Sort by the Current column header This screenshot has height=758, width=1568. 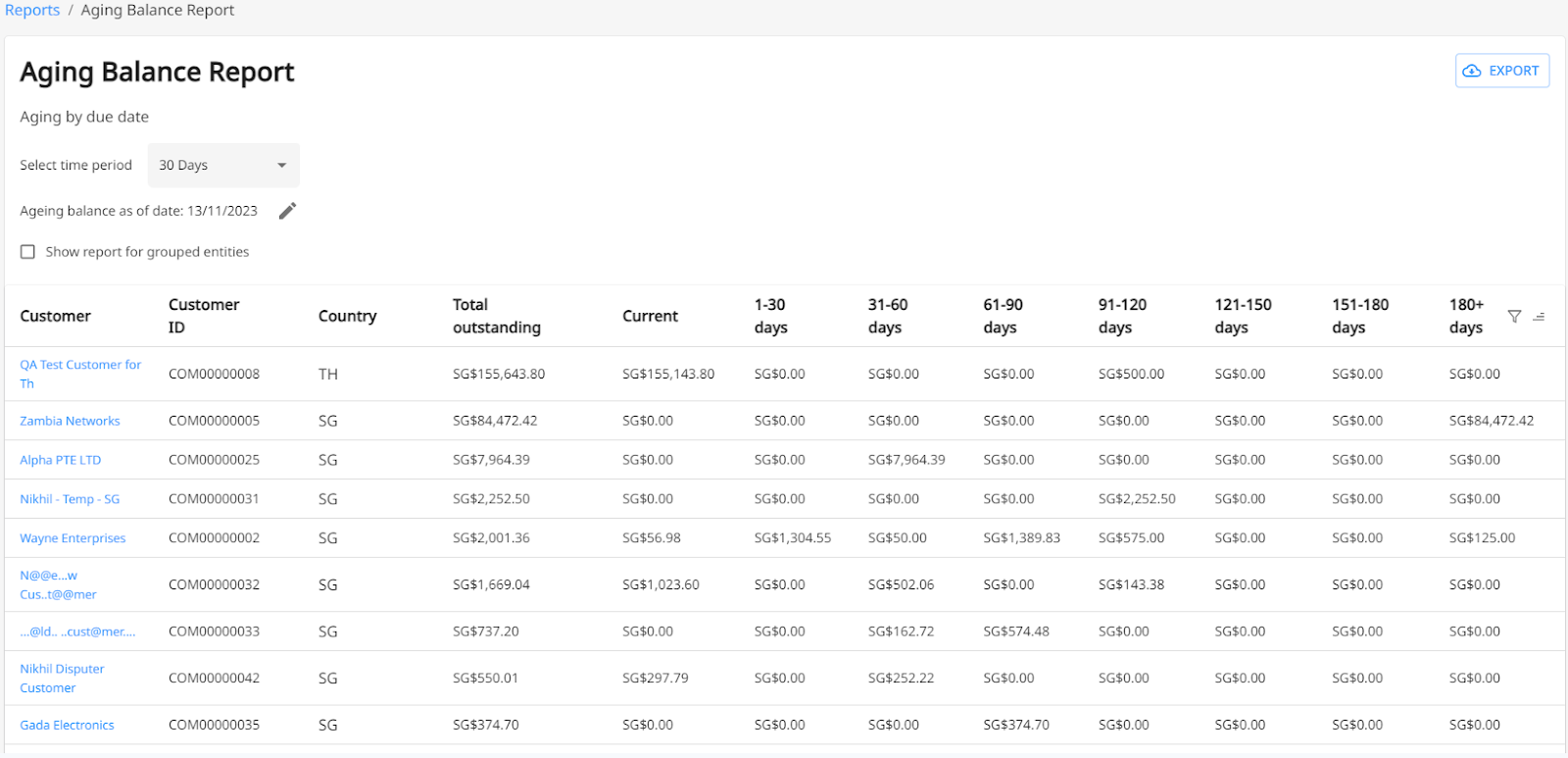click(650, 316)
